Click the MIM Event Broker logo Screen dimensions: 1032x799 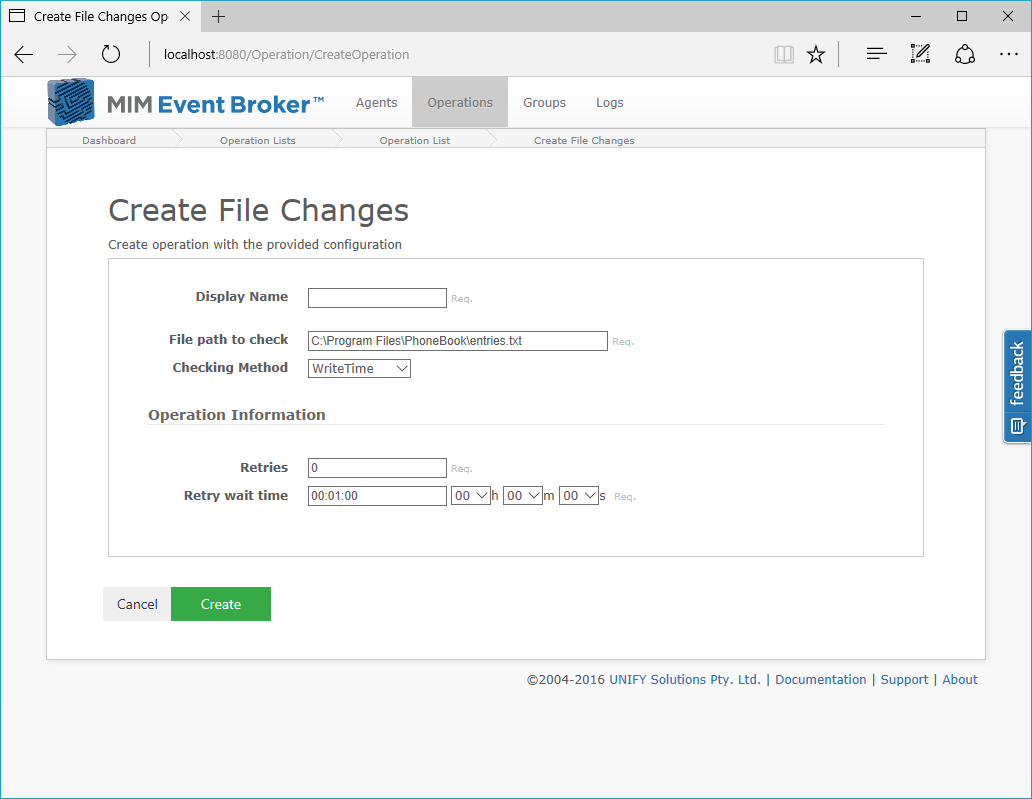click(x=186, y=103)
